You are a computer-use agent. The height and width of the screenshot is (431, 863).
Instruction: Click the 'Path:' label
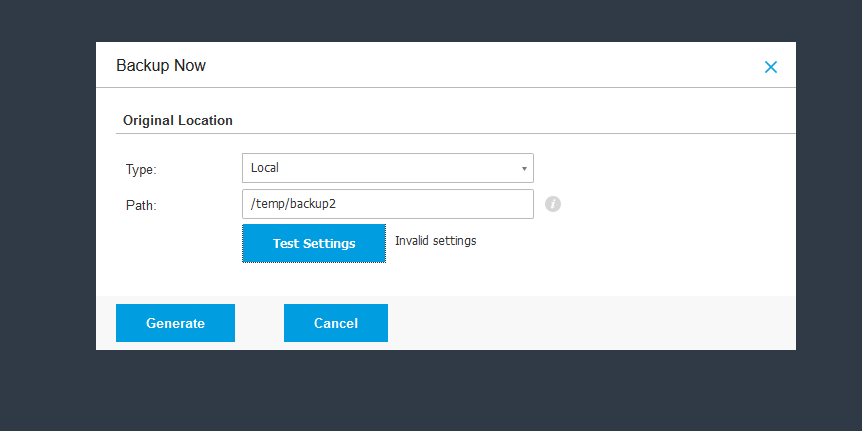(x=141, y=206)
